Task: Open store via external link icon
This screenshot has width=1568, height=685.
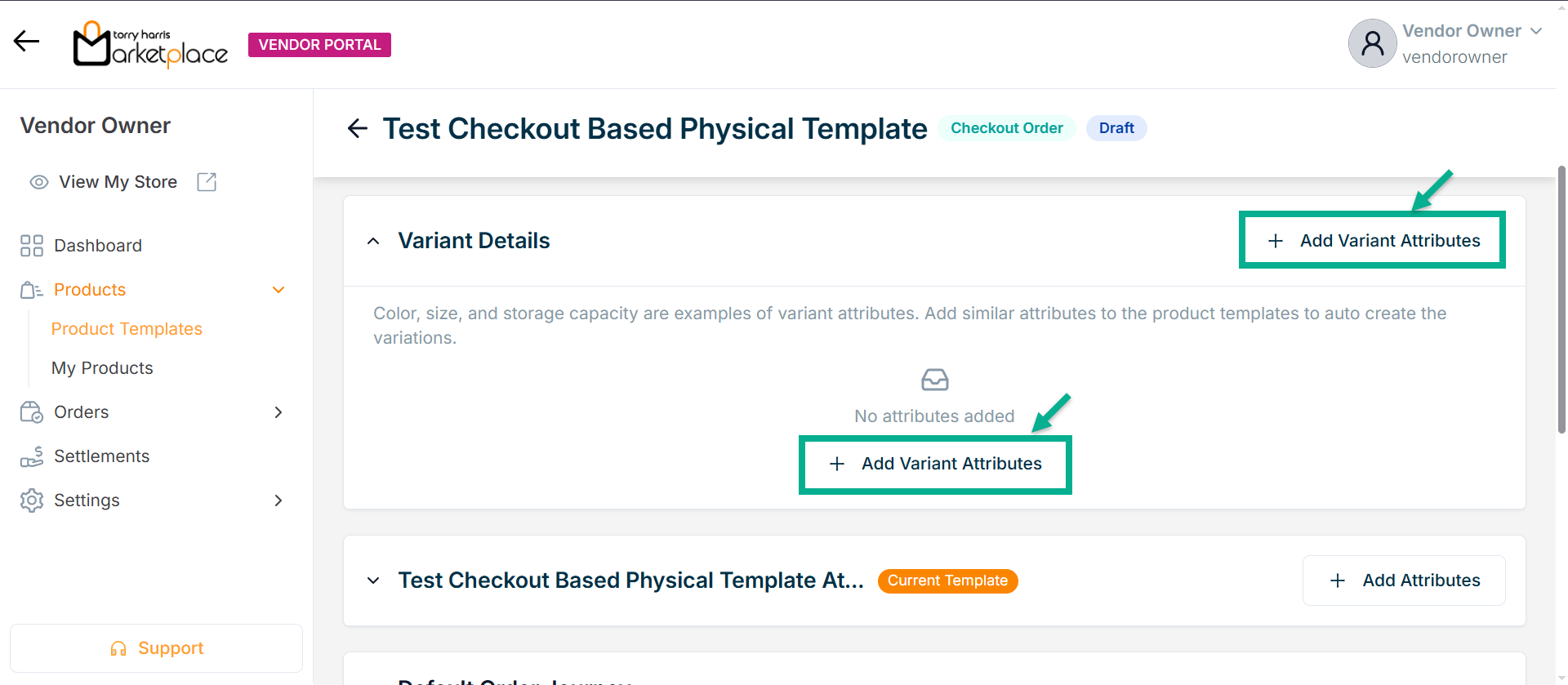Action: [x=207, y=182]
